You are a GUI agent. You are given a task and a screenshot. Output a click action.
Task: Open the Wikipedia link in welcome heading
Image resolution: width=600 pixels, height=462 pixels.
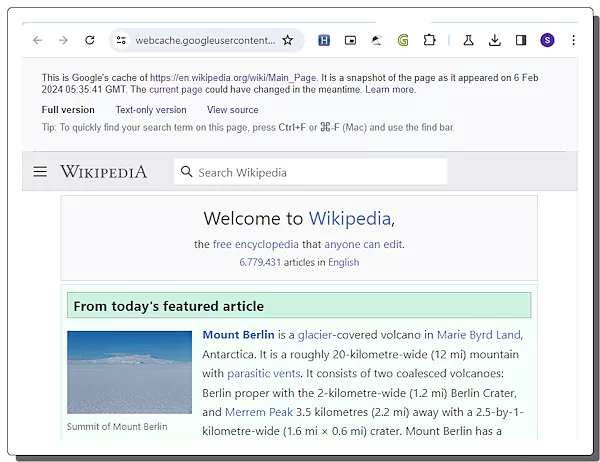click(350, 219)
